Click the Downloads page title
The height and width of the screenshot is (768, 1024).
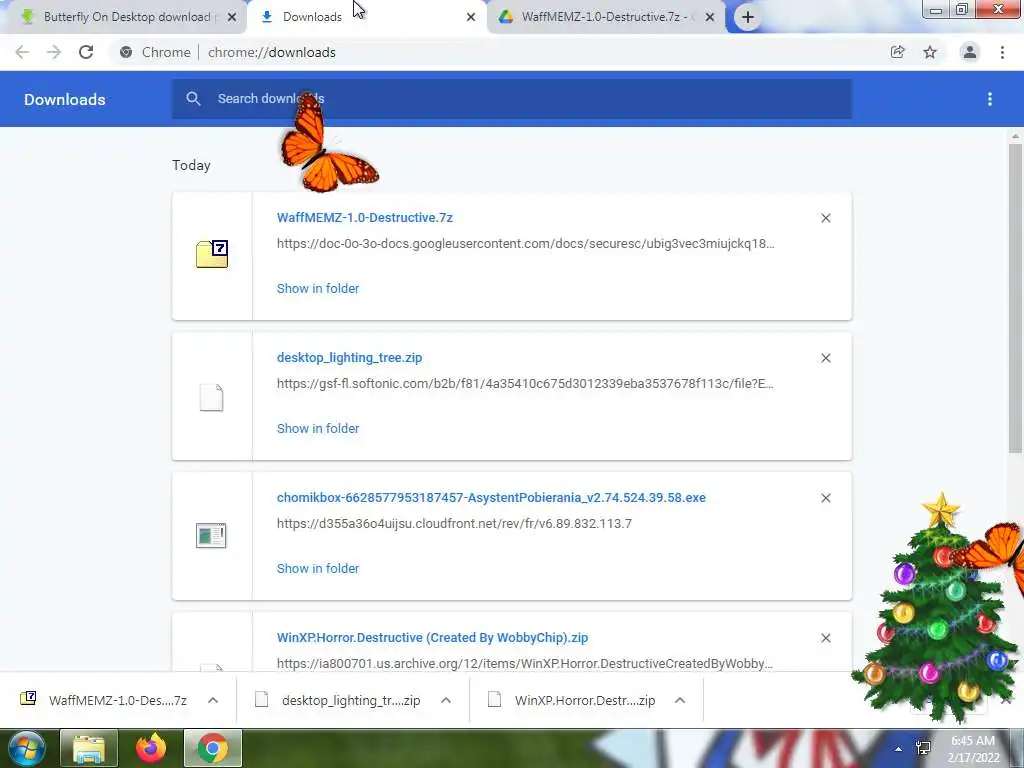point(65,99)
